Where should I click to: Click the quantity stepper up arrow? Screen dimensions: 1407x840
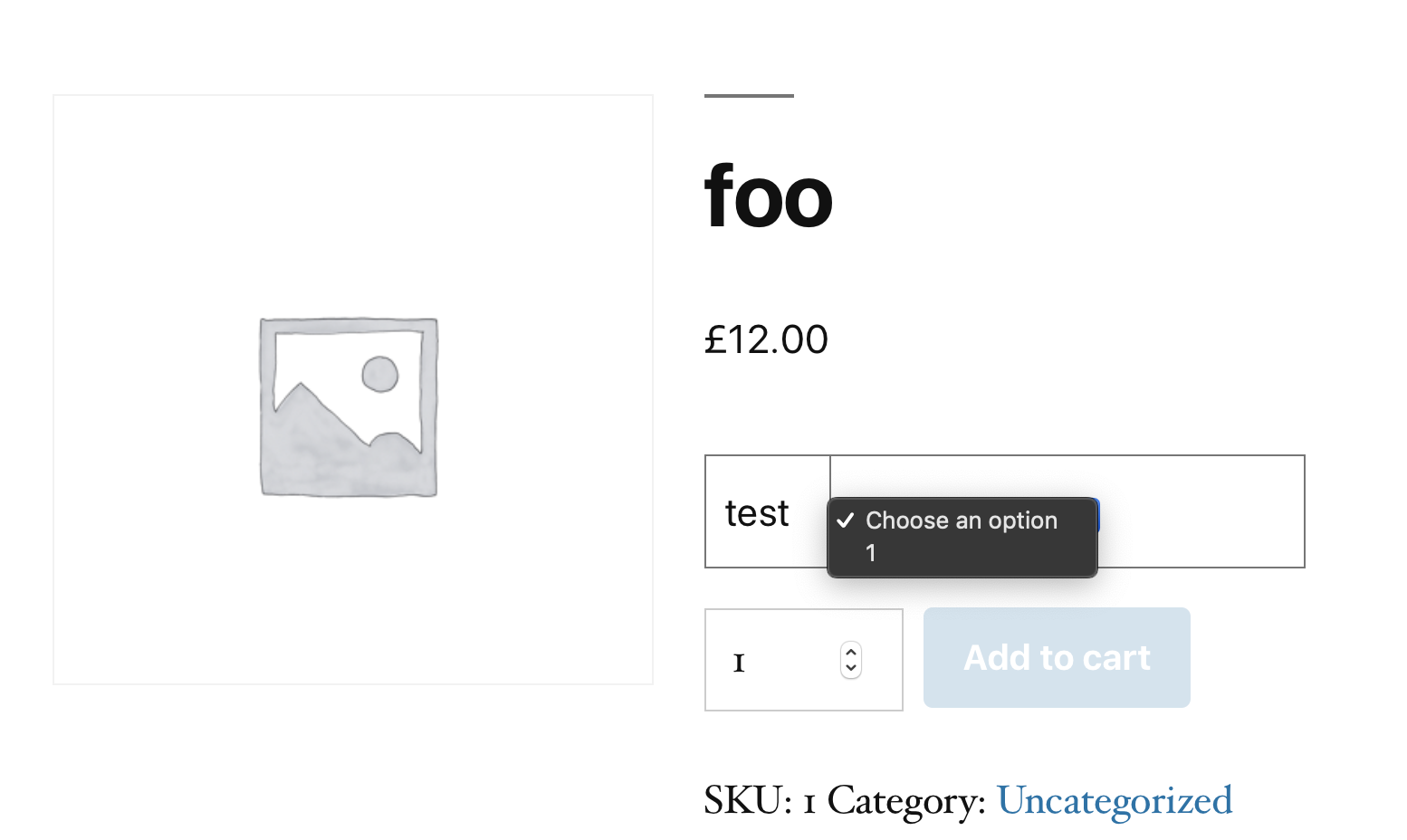(849, 653)
